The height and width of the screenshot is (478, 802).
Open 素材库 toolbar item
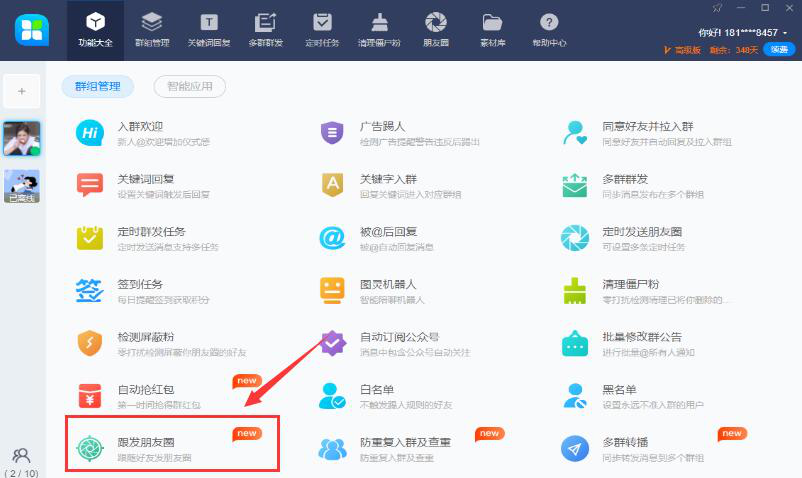[x=493, y=31]
